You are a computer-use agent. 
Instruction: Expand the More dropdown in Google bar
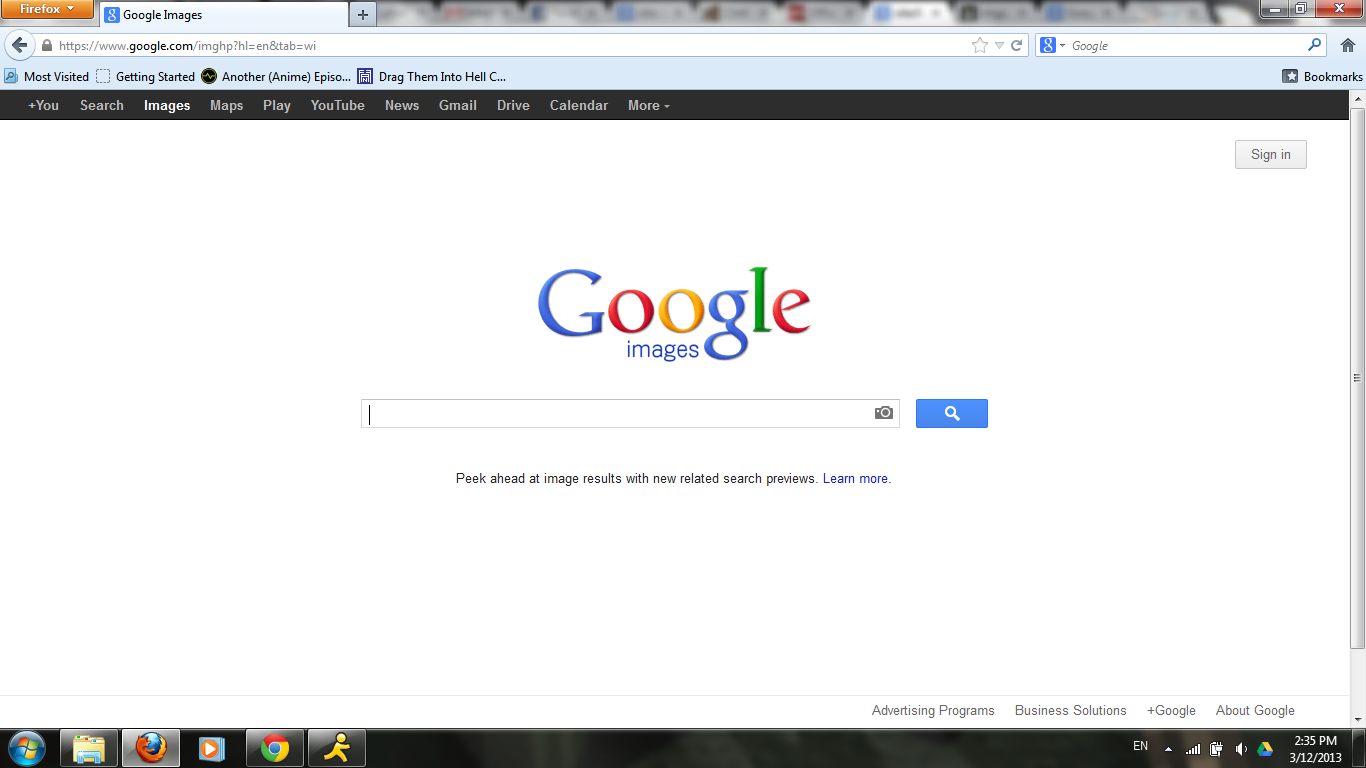(648, 105)
